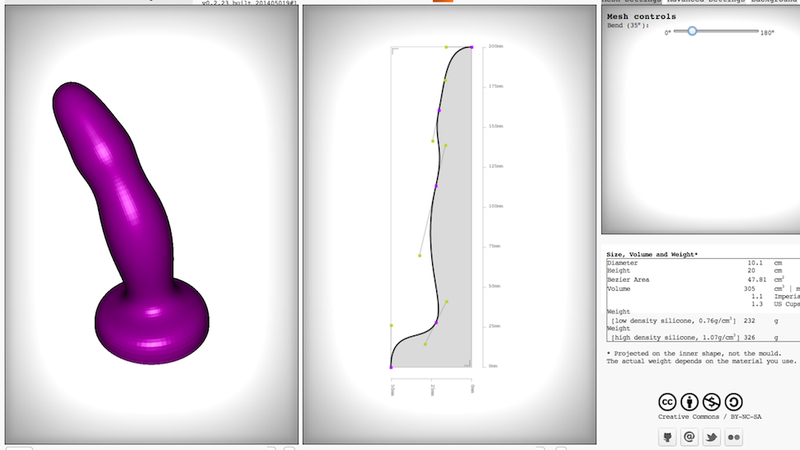Grab the yellow handle near 40mm height
Screen dimensions: 800x450
click(x=446, y=302)
